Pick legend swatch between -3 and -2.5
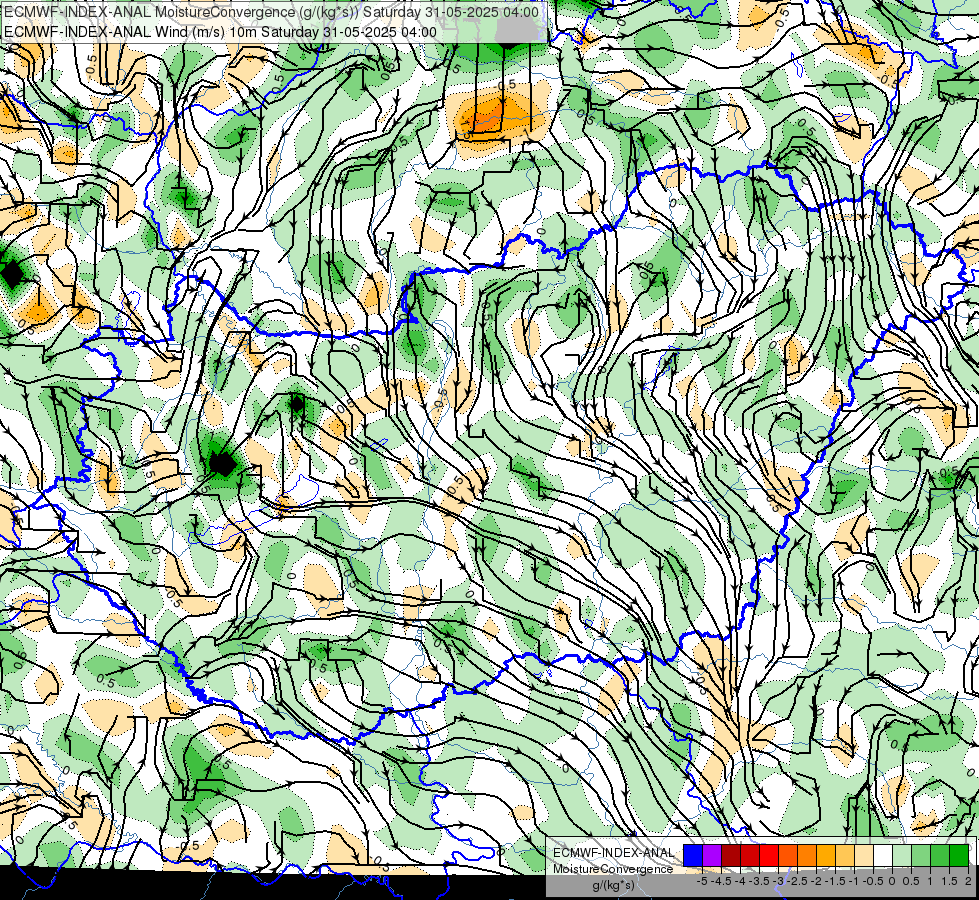The height and width of the screenshot is (900, 979). pyautogui.click(x=788, y=855)
